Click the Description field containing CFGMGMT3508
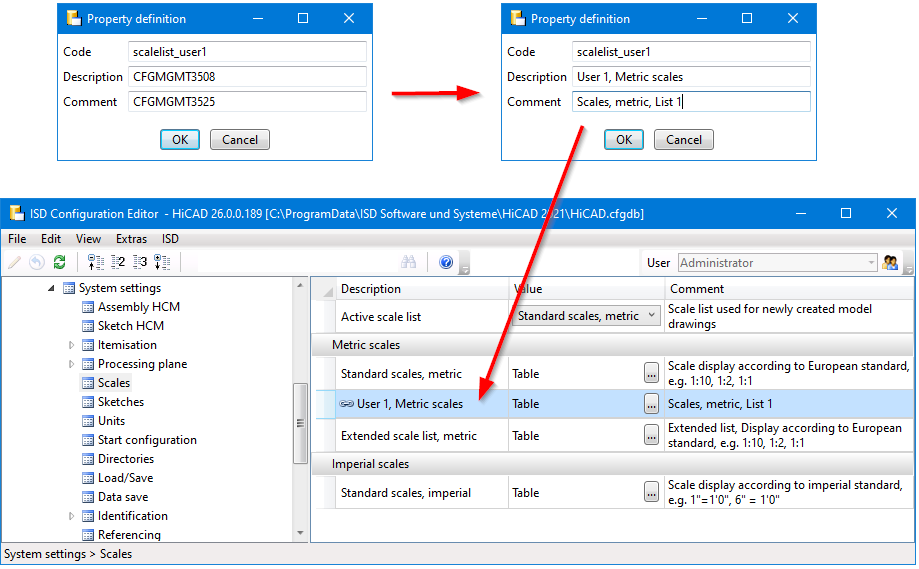 coord(247,77)
